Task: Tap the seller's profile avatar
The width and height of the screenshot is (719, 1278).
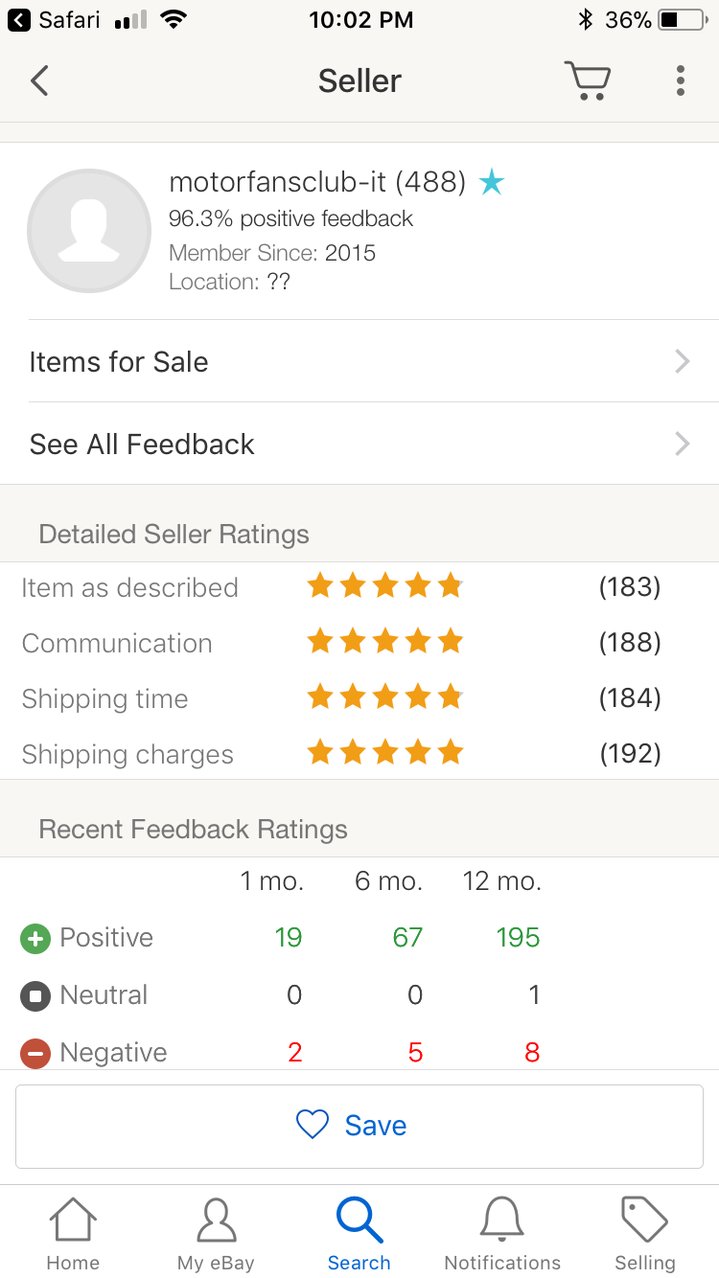Action: tap(89, 231)
